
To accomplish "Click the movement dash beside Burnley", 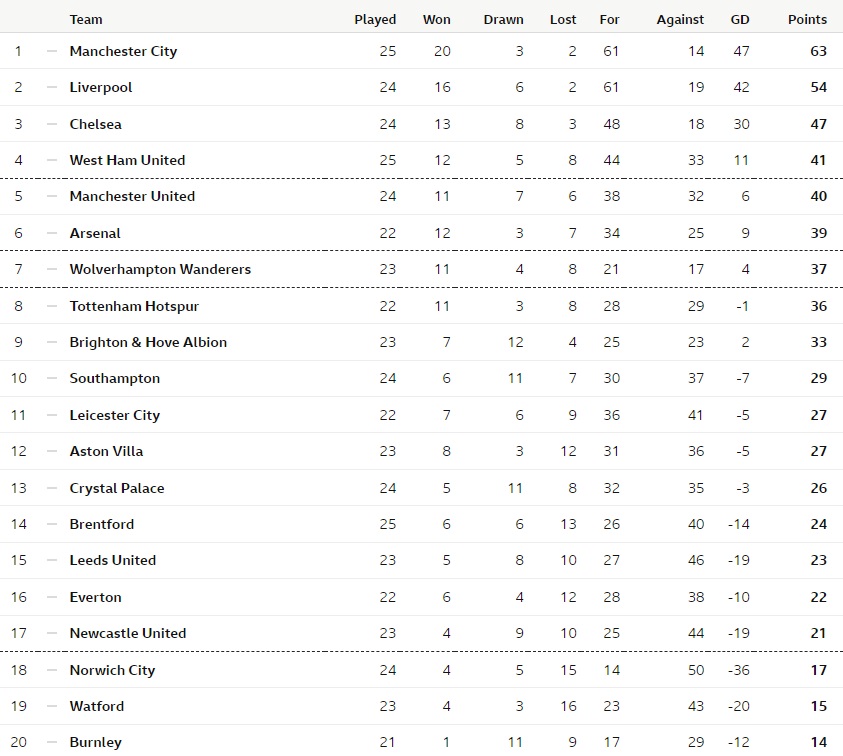I will [x=52, y=742].
